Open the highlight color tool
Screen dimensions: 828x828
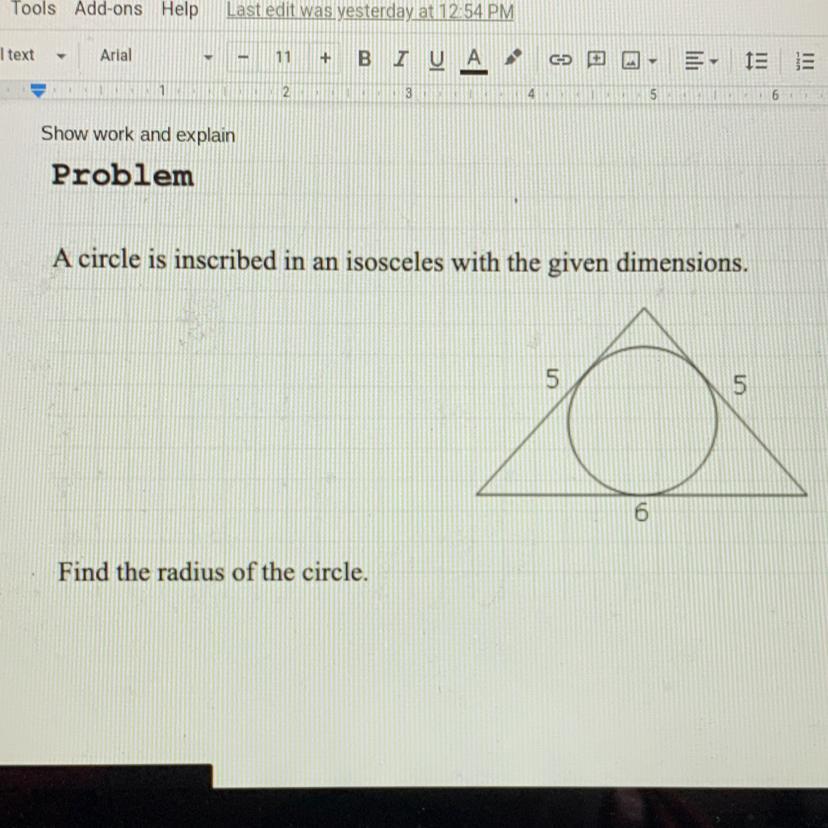(x=512, y=58)
